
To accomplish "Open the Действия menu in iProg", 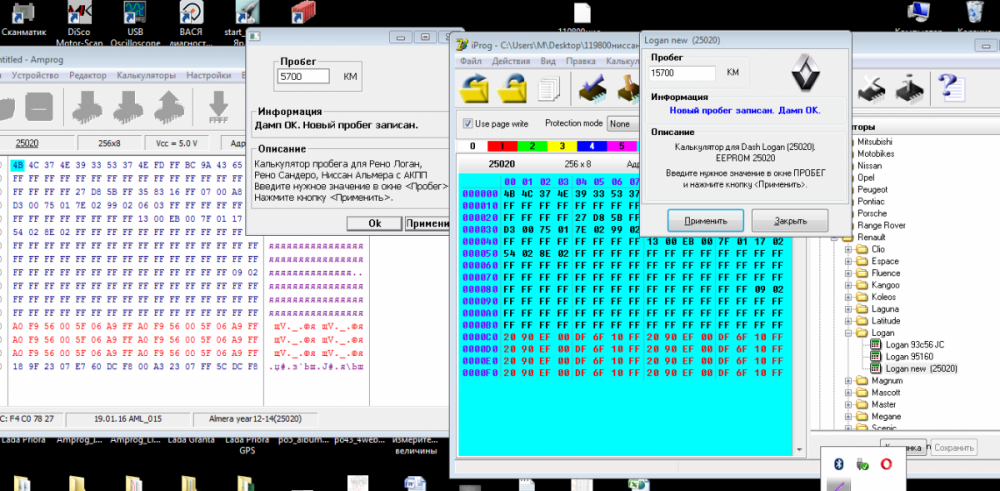I will click(x=511, y=61).
